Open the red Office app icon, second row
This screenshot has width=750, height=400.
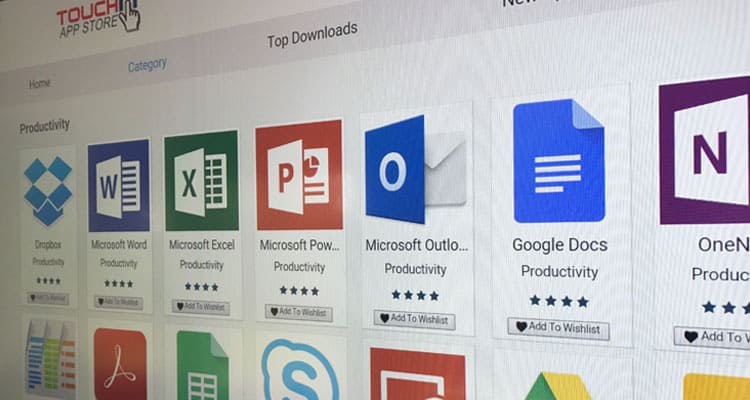click(x=418, y=374)
